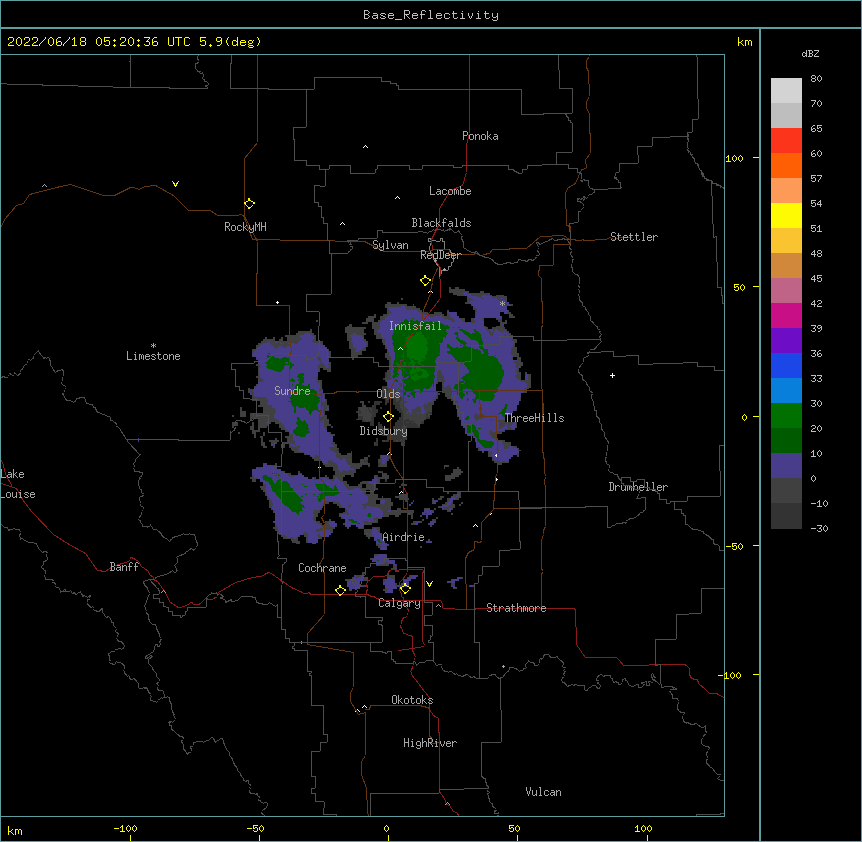Click the Sundre label
Viewport: 862px width, 842px height.
[292, 391]
